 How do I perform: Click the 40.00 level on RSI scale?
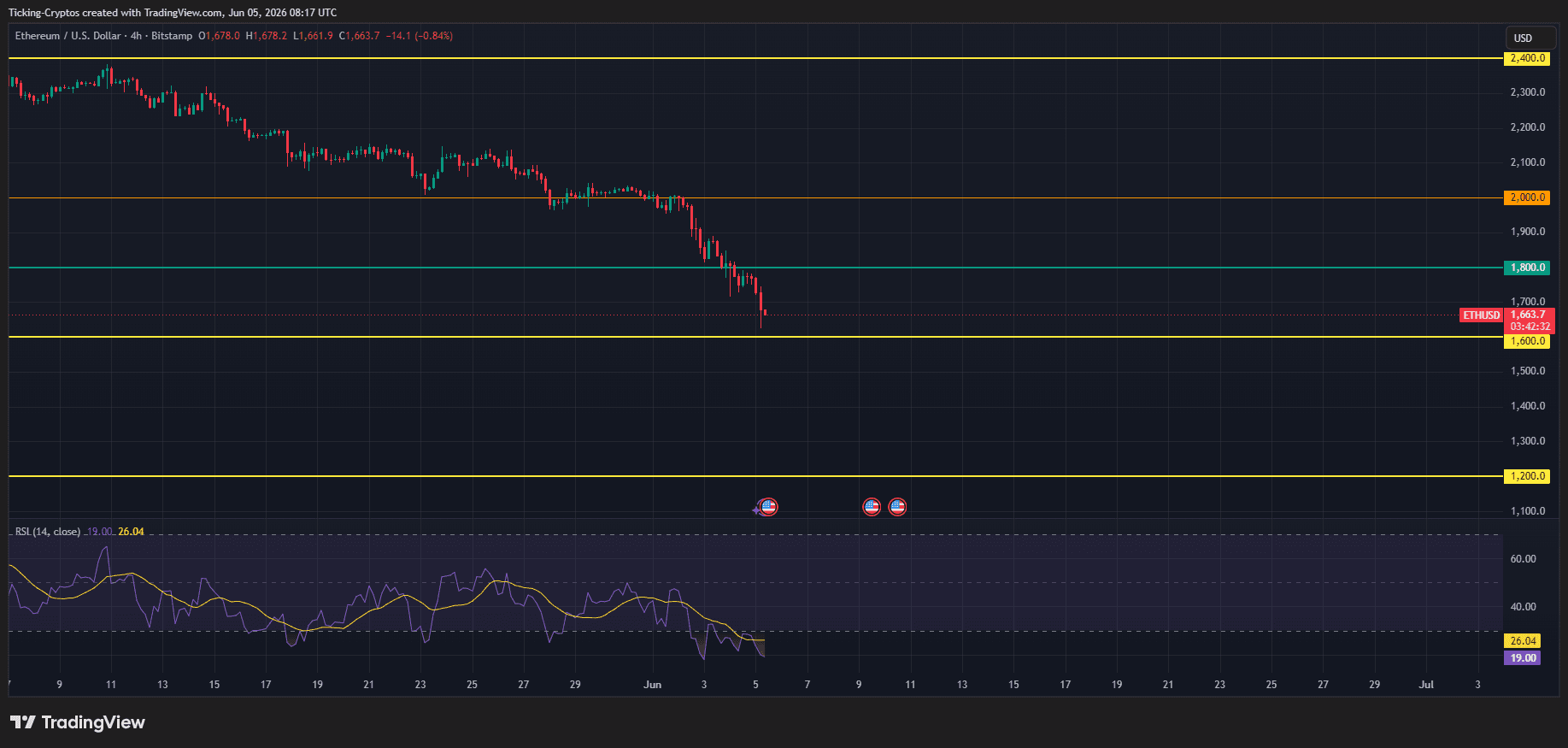[x=1523, y=607]
